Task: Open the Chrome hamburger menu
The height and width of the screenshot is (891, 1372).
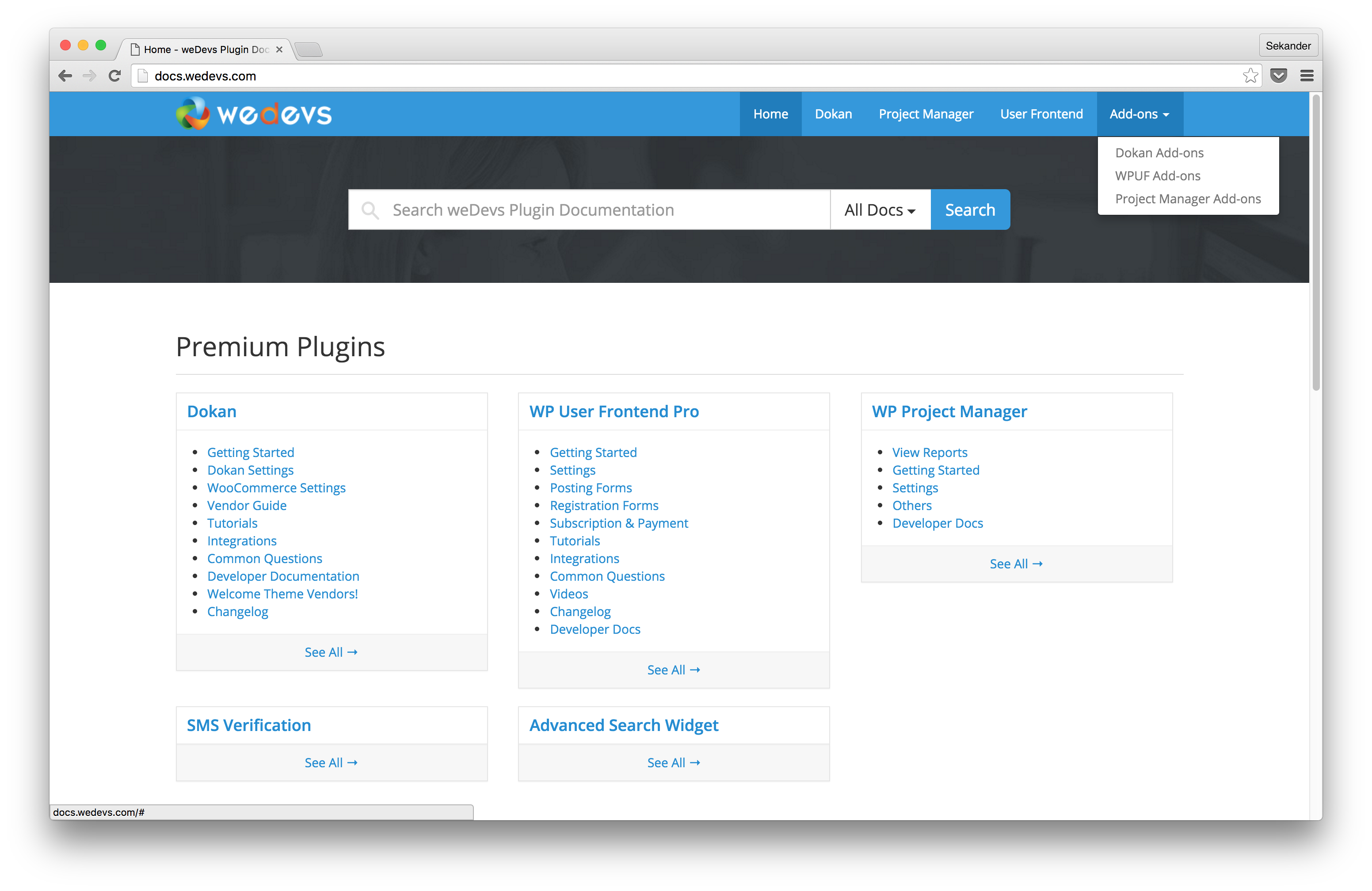Action: click(x=1307, y=76)
